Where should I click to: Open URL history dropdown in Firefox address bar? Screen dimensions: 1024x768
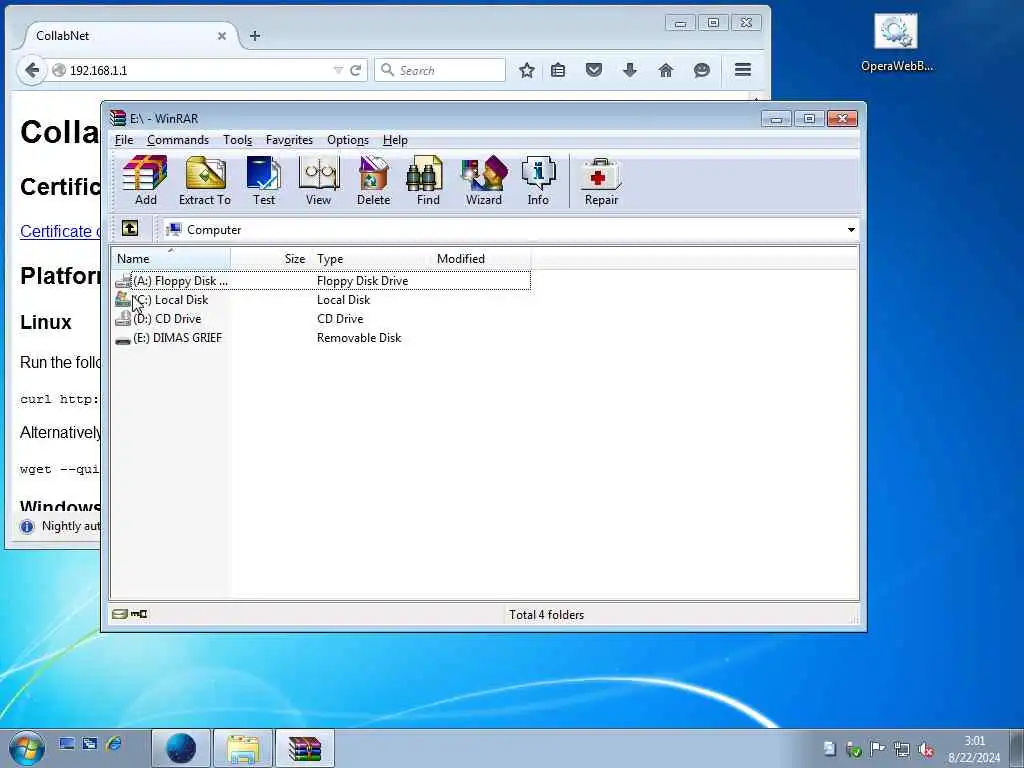coord(338,70)
